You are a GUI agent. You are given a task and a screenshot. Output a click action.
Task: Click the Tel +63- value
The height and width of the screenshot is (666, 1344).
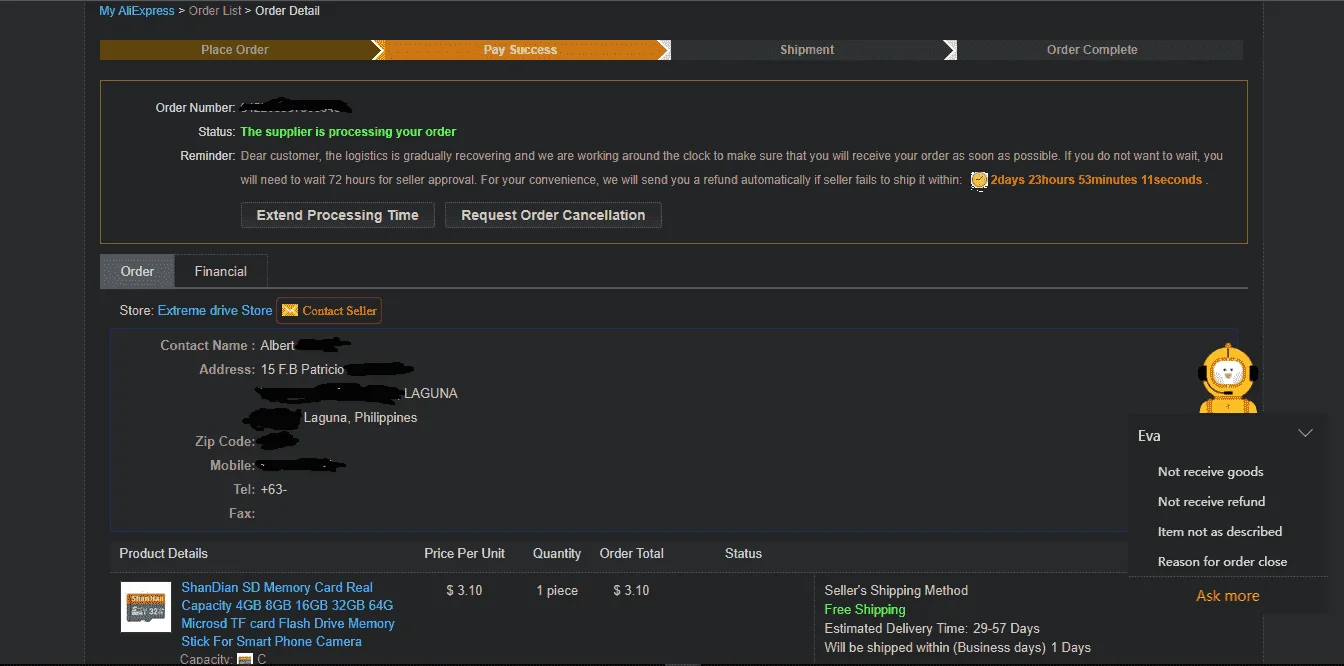(x=273, y=490)
